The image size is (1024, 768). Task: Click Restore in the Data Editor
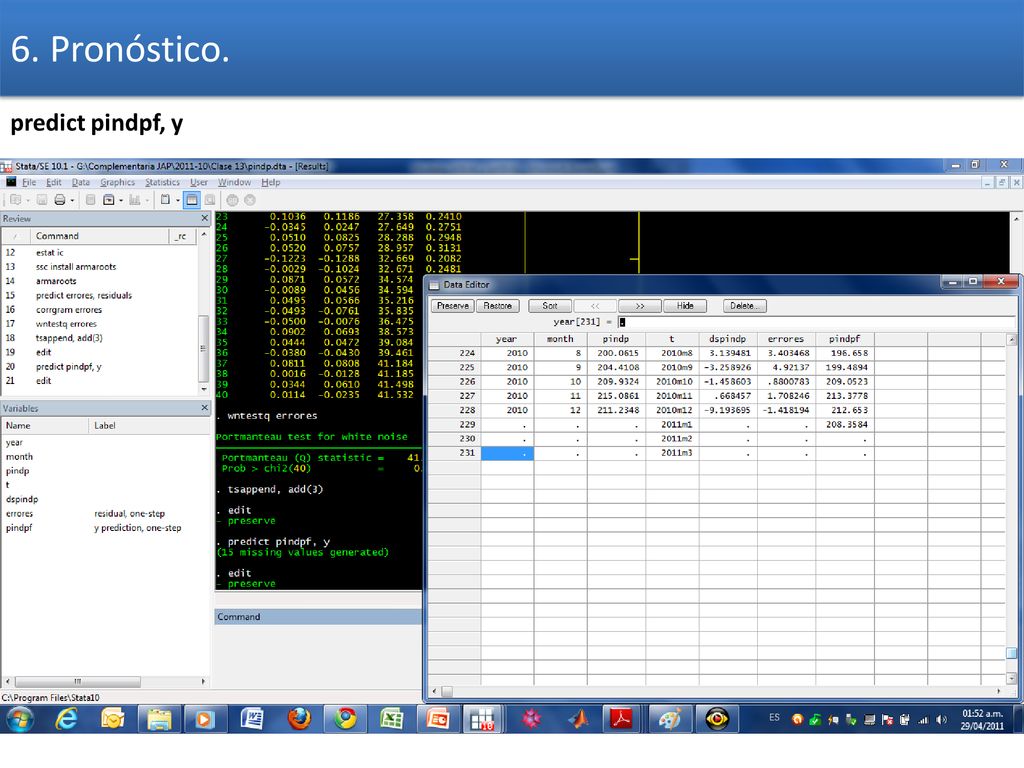coord(498,306)
